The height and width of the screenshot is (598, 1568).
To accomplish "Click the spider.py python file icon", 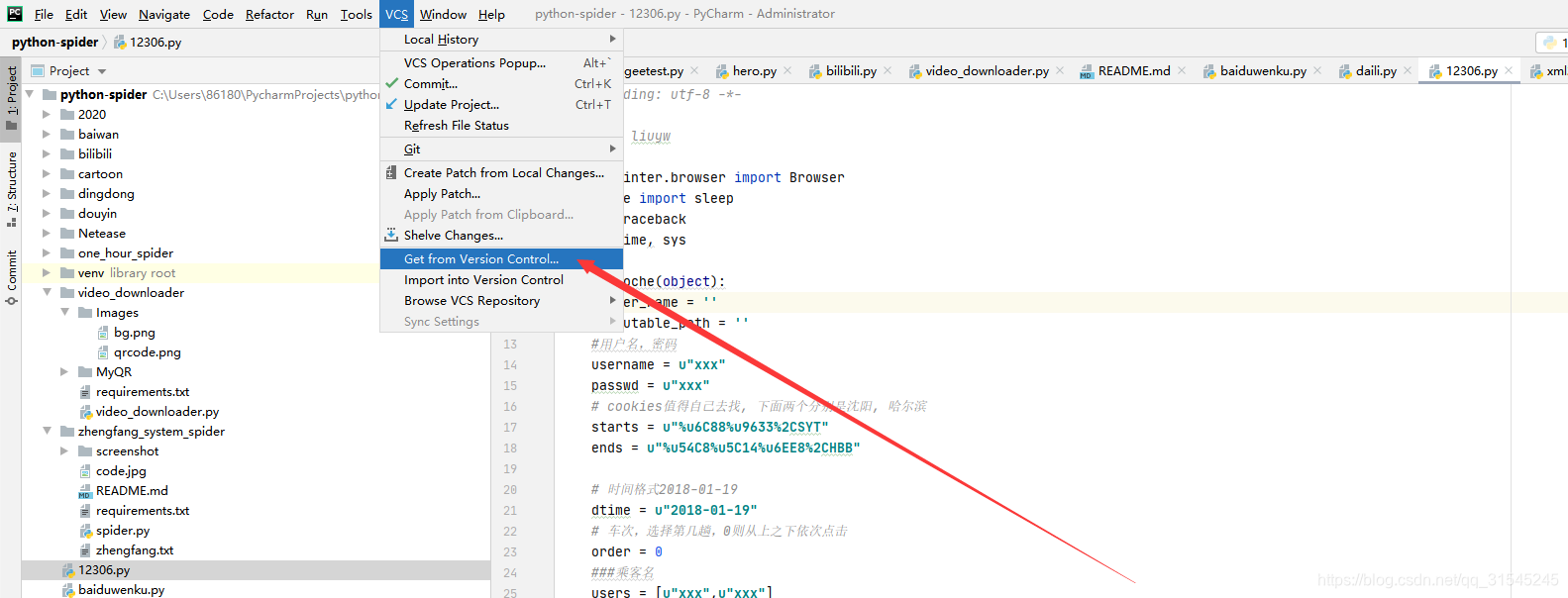I will pos(85,531).
